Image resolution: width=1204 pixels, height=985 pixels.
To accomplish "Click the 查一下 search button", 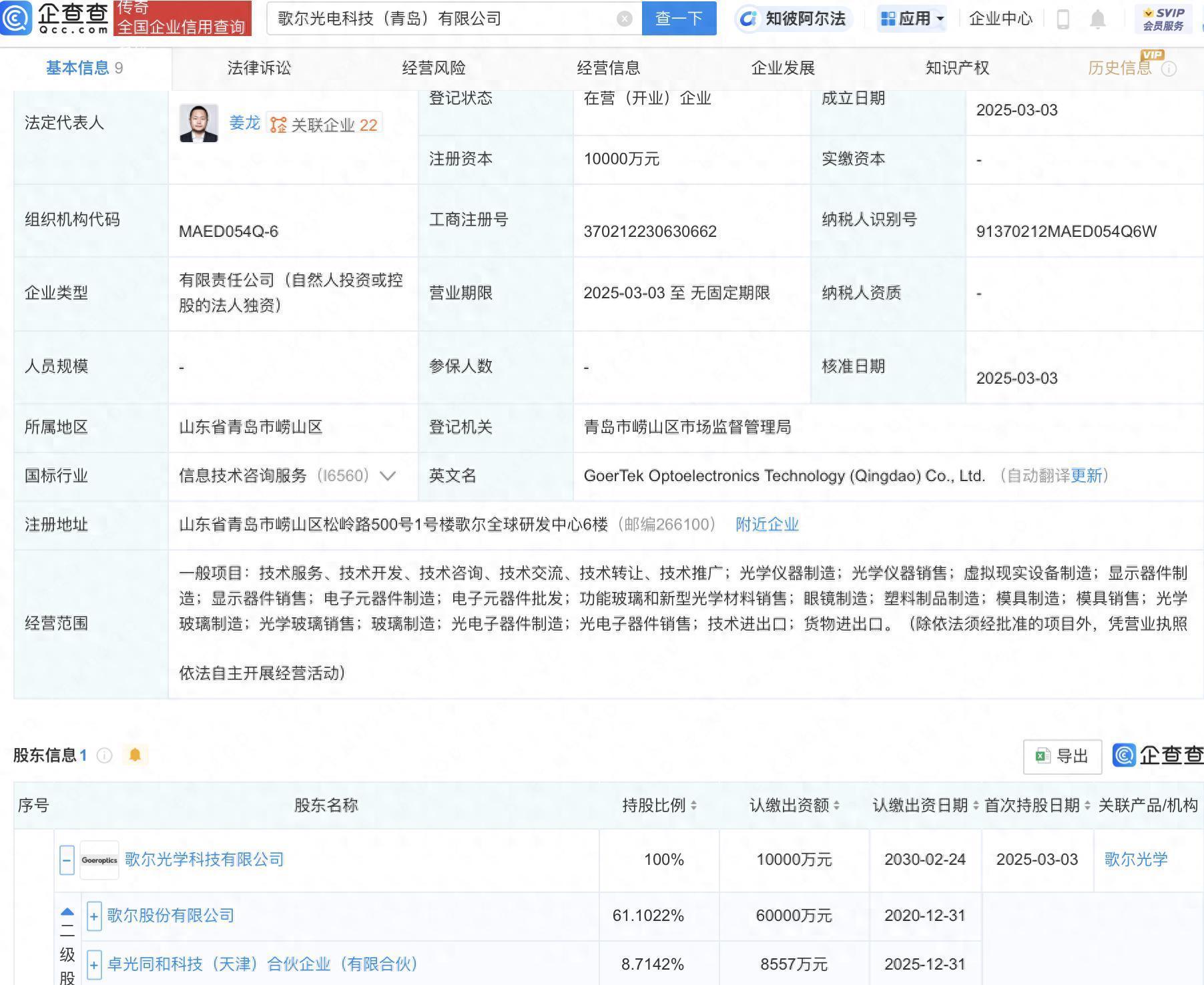I will point(679,19).
